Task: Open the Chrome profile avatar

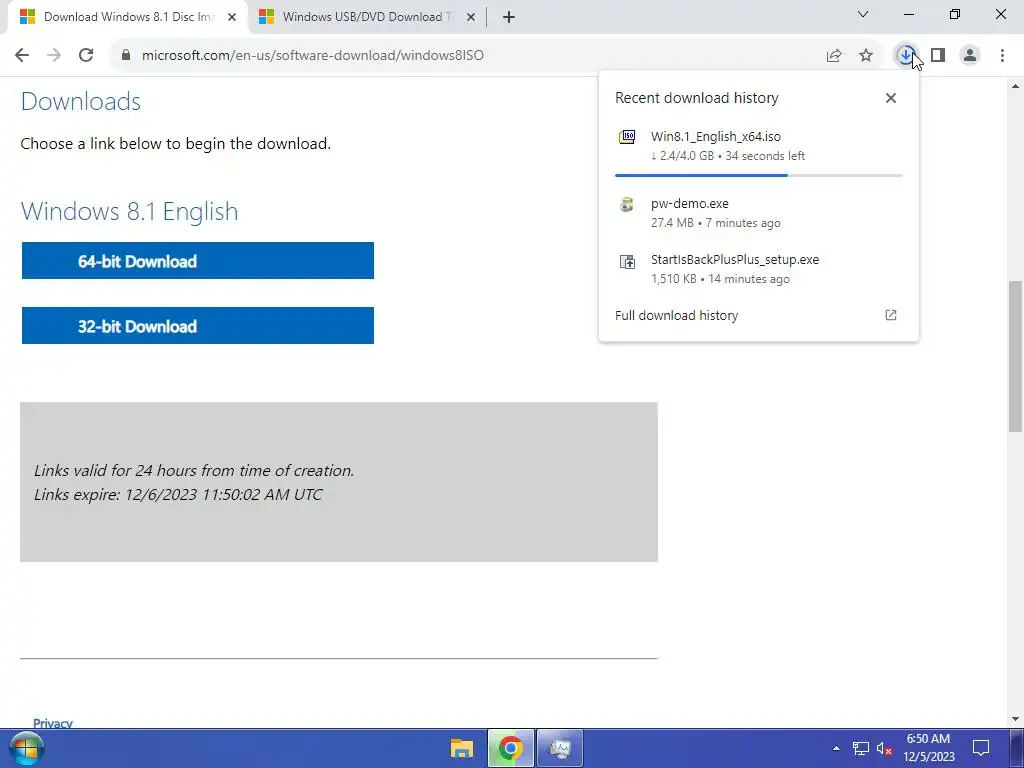Action: pyautogui.click(x=970, y=56)
